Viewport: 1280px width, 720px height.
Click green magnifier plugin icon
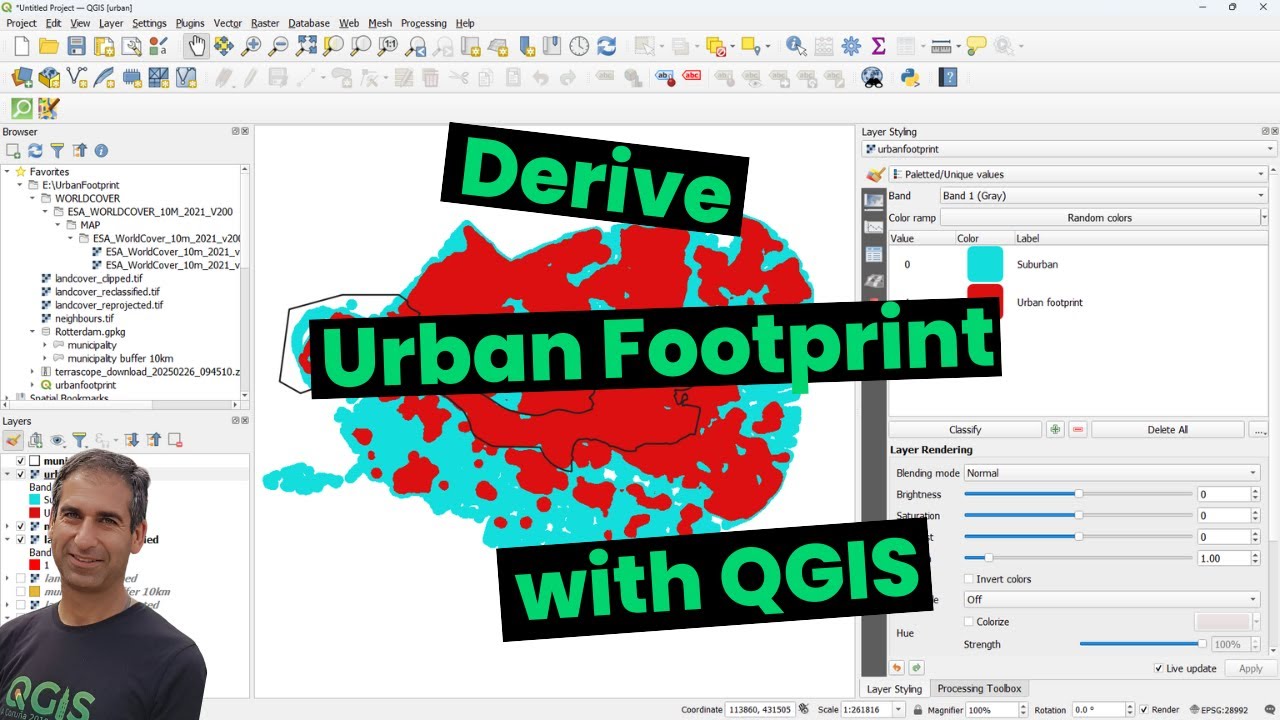[21, 108]
